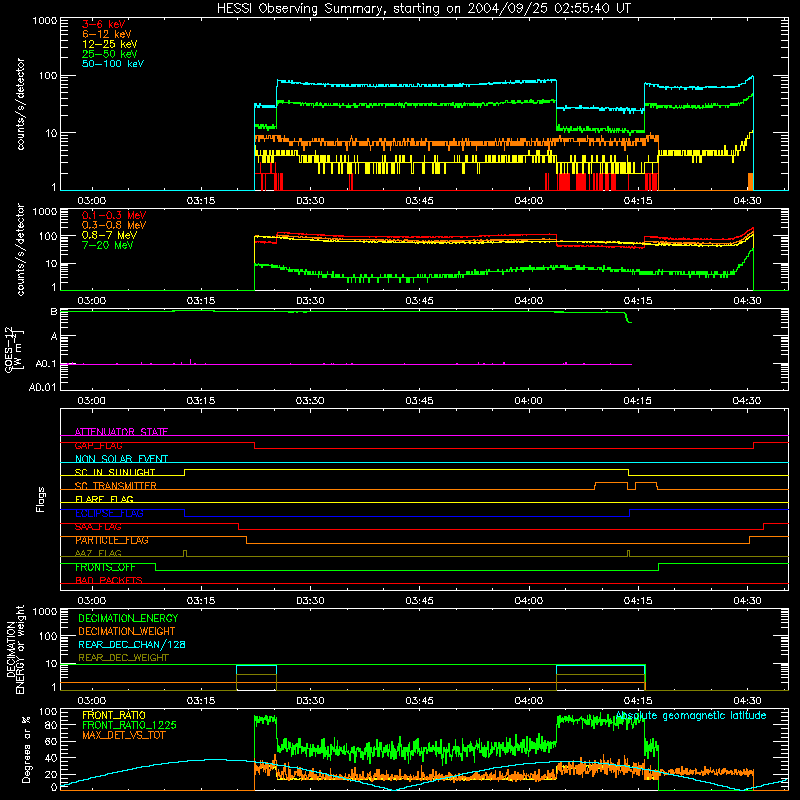The width and height of the screenshot is (800, 800).
Task: Click the Absolute geomagnetic latitude label
Action: click(x=691, y=716)
